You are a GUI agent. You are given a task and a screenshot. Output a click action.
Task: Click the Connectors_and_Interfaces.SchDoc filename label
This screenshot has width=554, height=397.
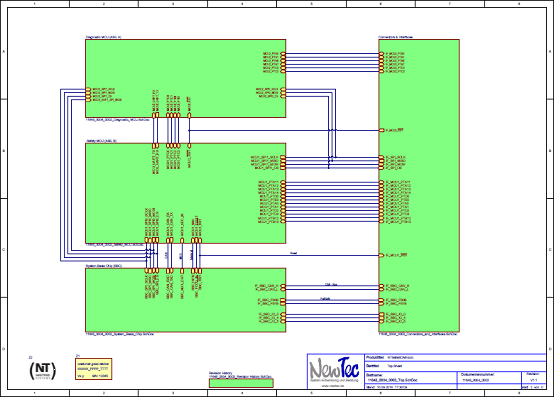pyautogui.click(x=418, y=334)
